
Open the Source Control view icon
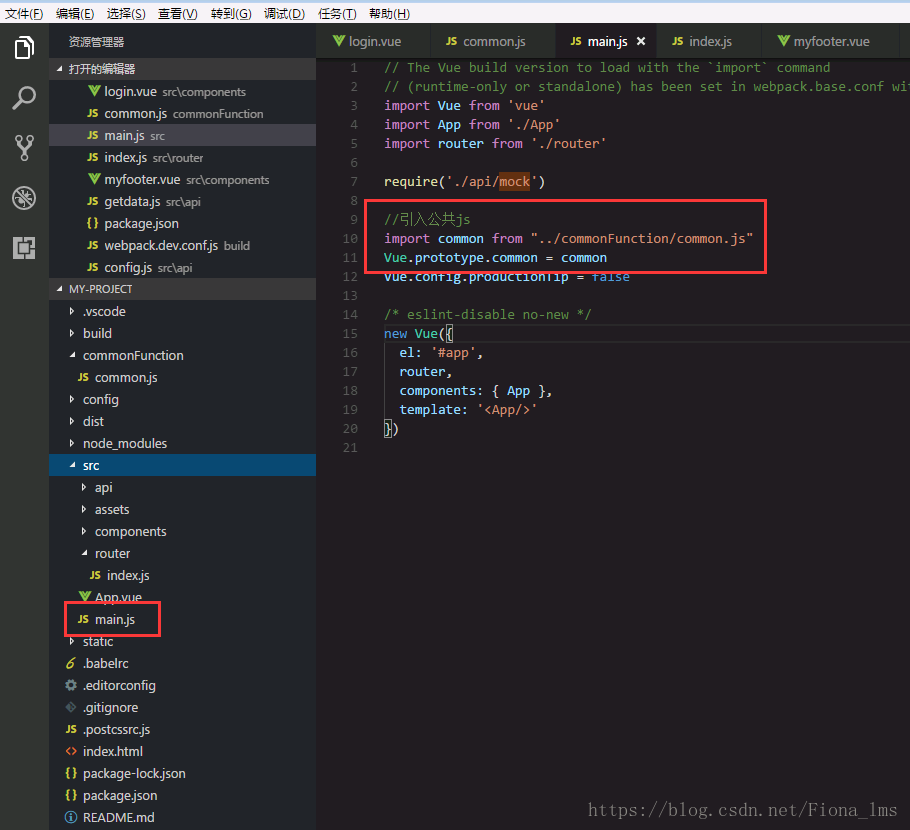pyautogui.click(x=24, y=148)
